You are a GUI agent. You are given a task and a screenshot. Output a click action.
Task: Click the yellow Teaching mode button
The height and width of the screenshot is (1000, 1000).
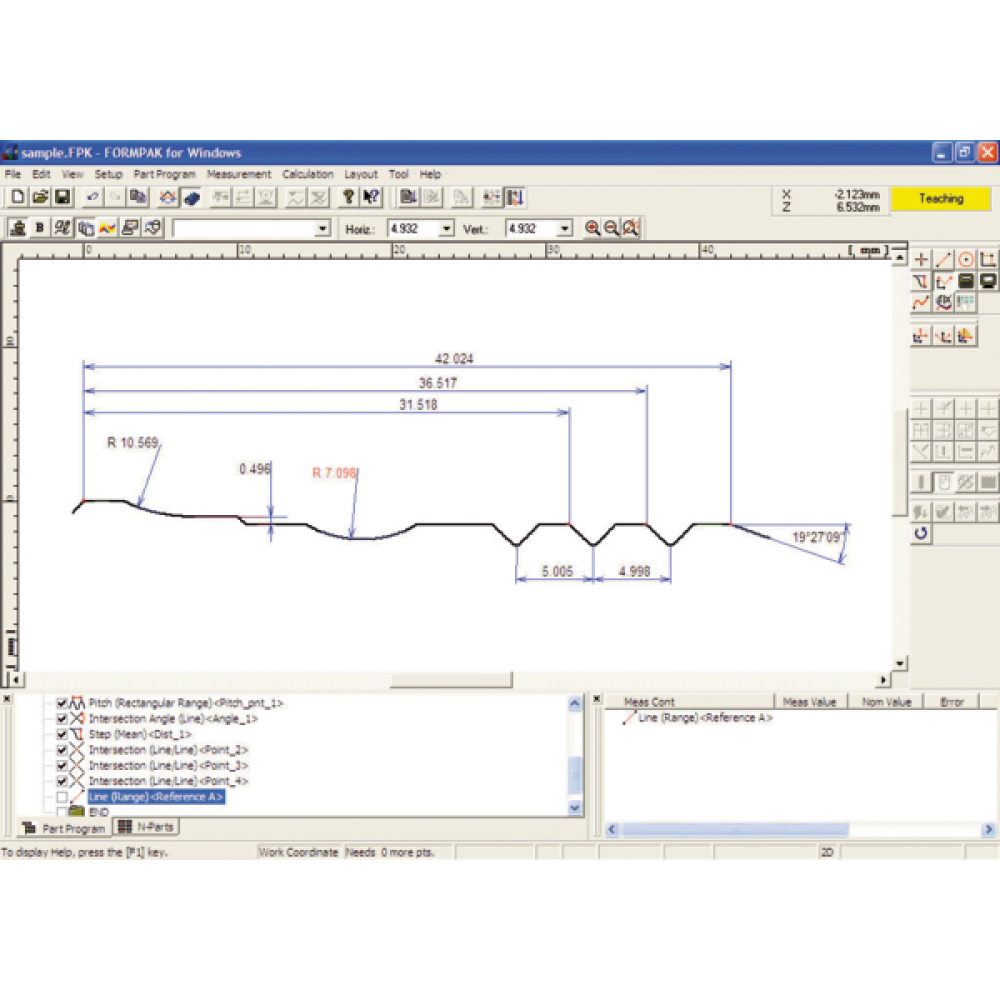coord(940,199)
